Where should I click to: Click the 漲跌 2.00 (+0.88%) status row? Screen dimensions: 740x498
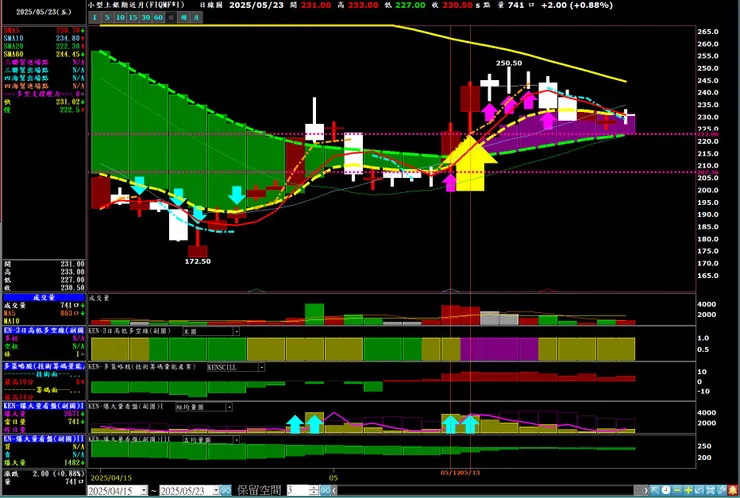(x=44, y=473)
